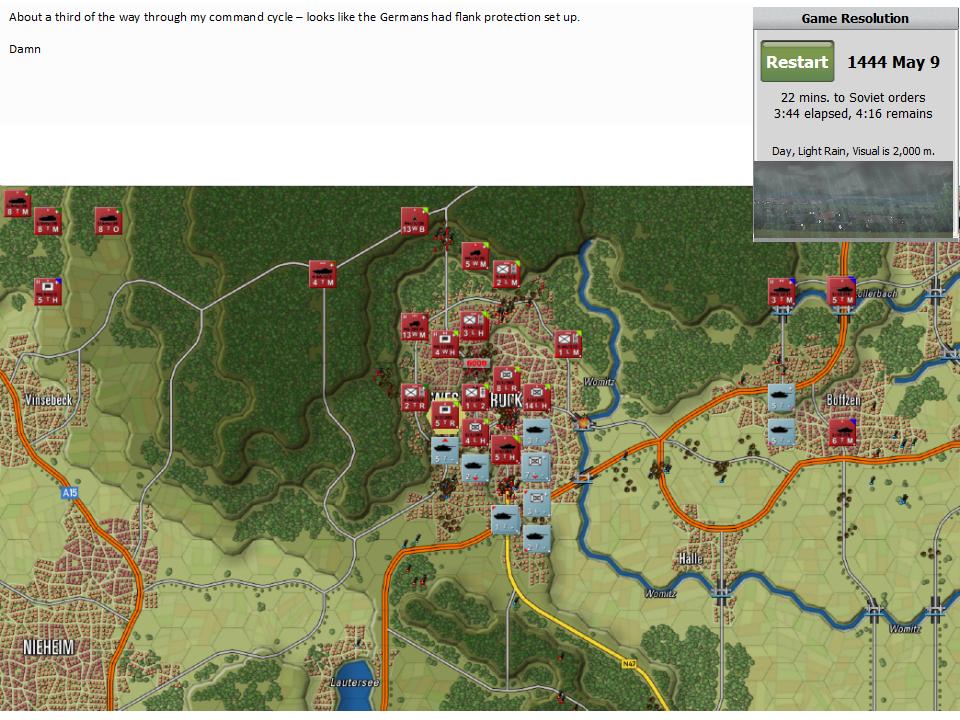The width and height of the screenshot is (960, 720).
Task: Click the NIEHEIM town label
Action: coord(48,647)
